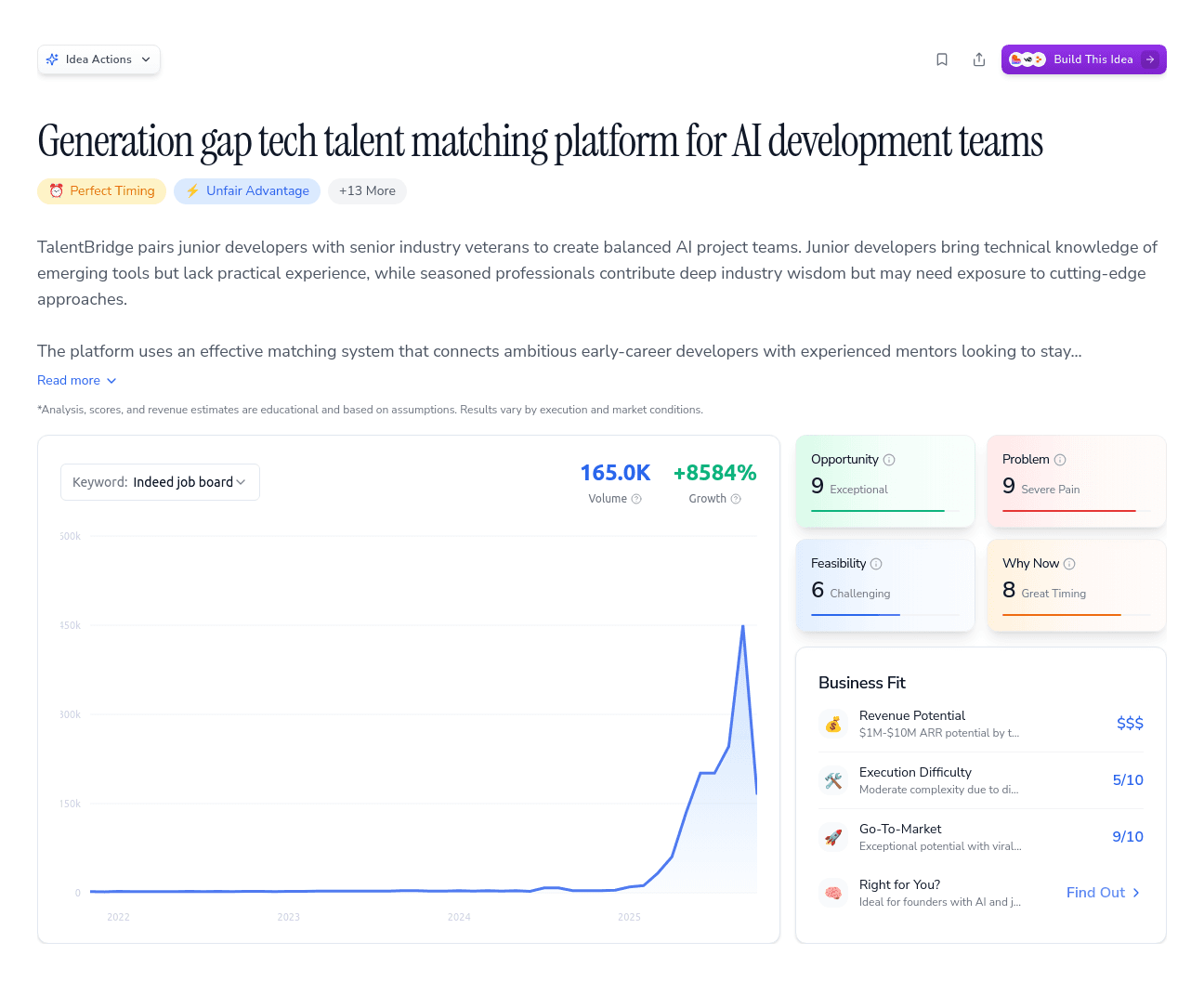This screenshot has width=1204, height=981.
Task: Click the sparkle icon on Idea Actions
Action: 53,59
